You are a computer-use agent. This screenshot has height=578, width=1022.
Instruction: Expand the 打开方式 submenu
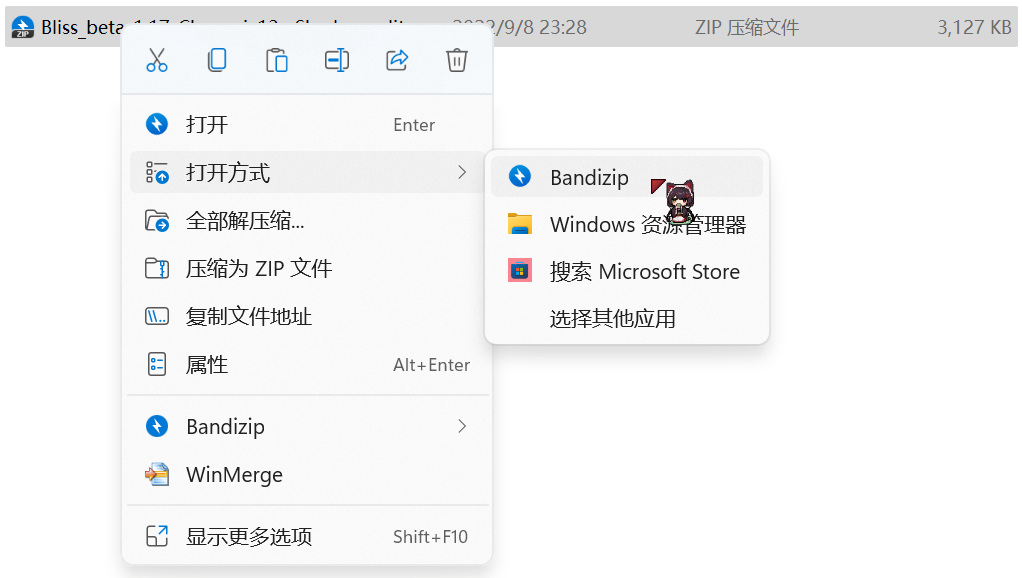(x=307, y=172)
